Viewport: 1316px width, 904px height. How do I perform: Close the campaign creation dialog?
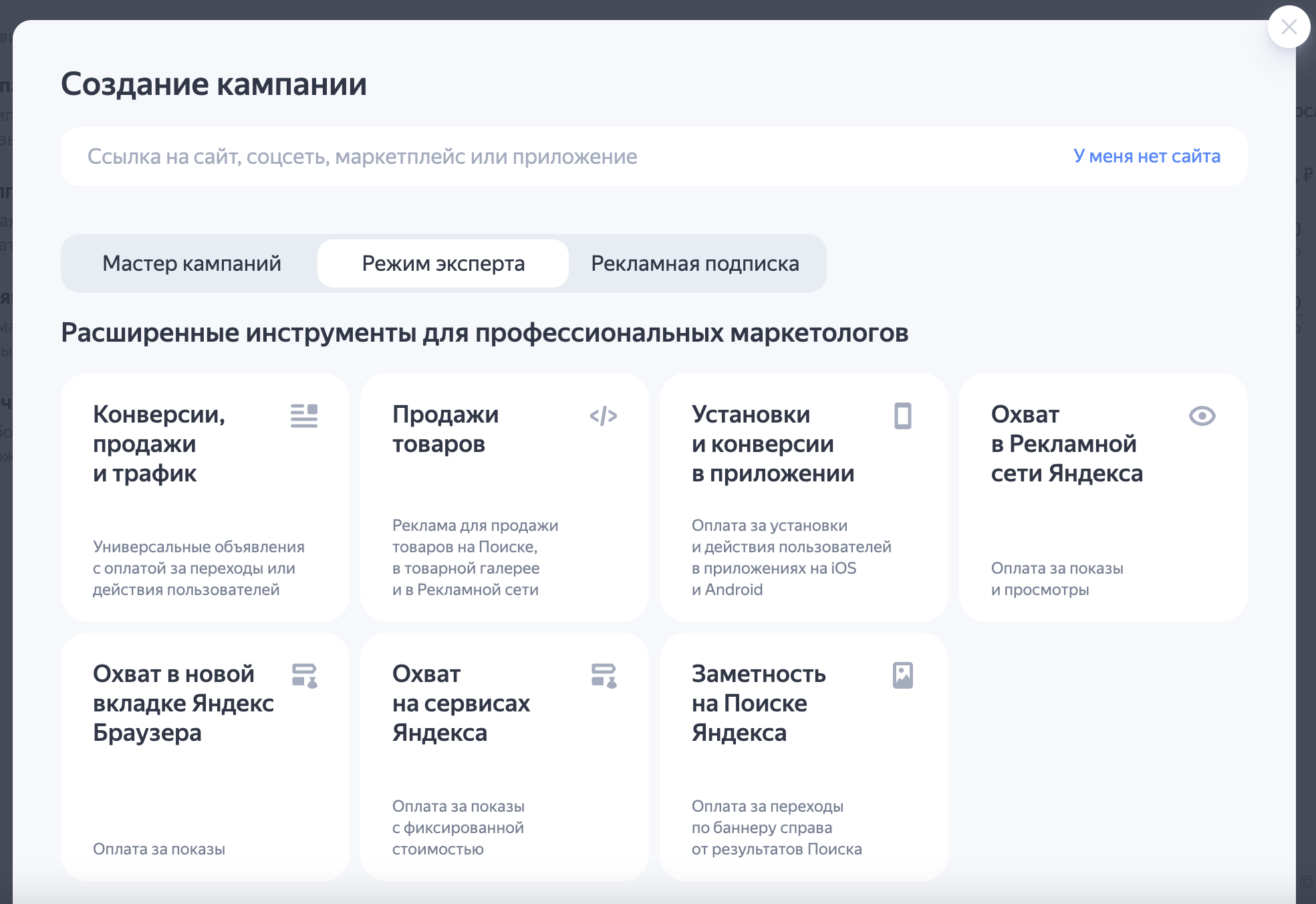(x=1289, y=27)
